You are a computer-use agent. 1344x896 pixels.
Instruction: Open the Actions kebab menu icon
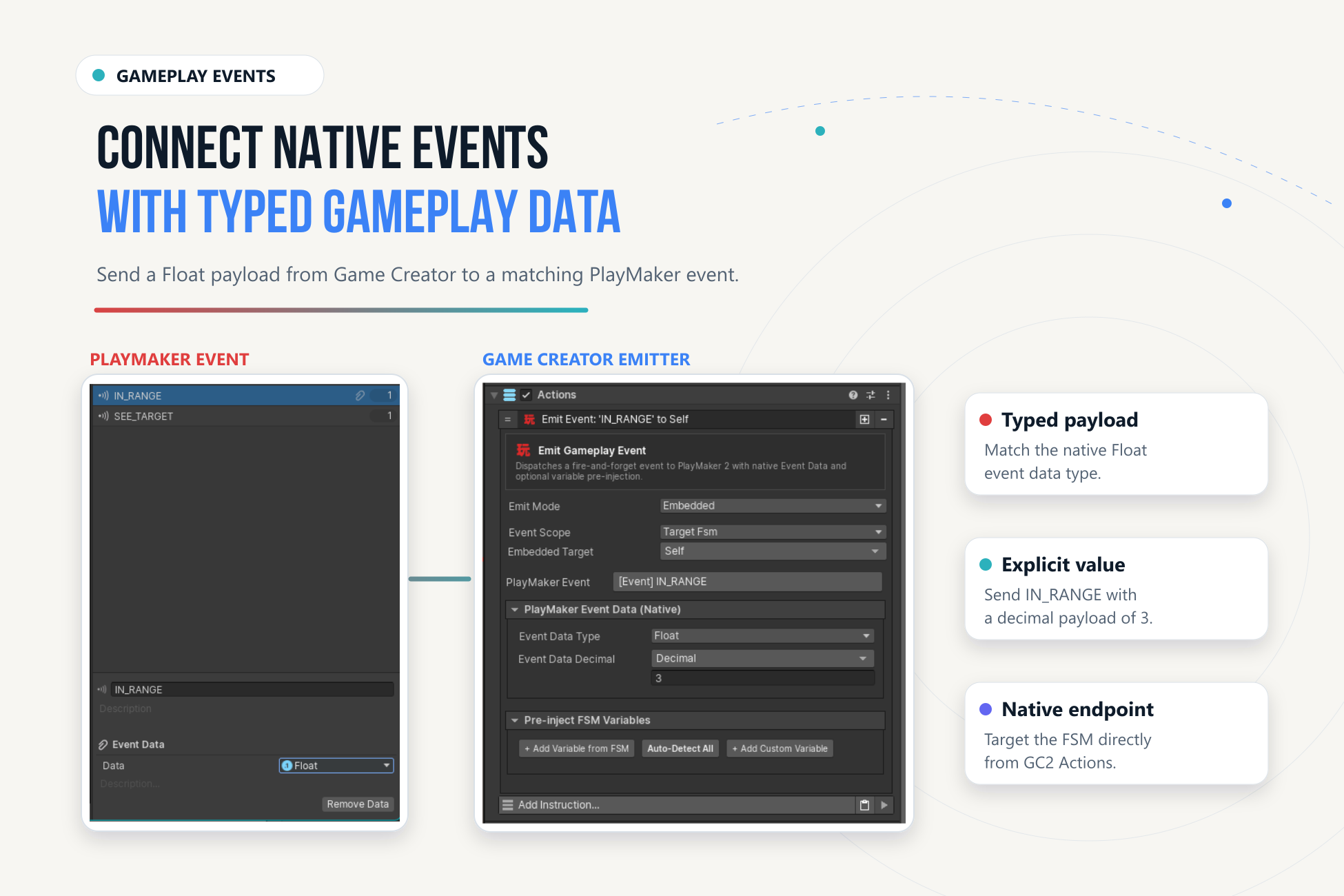[x=888, y=395]
